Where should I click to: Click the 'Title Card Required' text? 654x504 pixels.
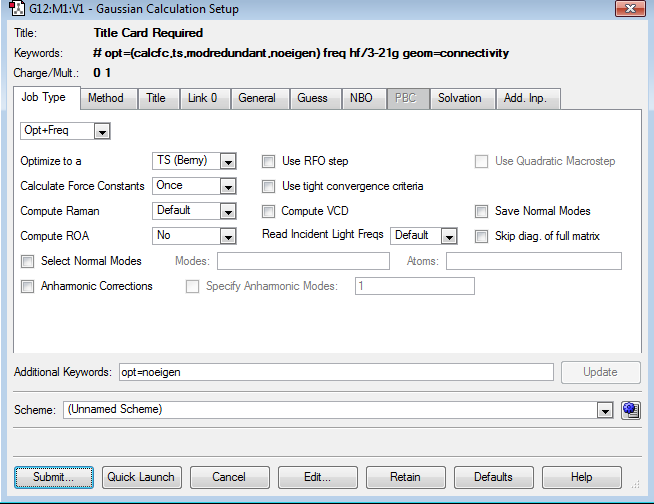point(148,33)
